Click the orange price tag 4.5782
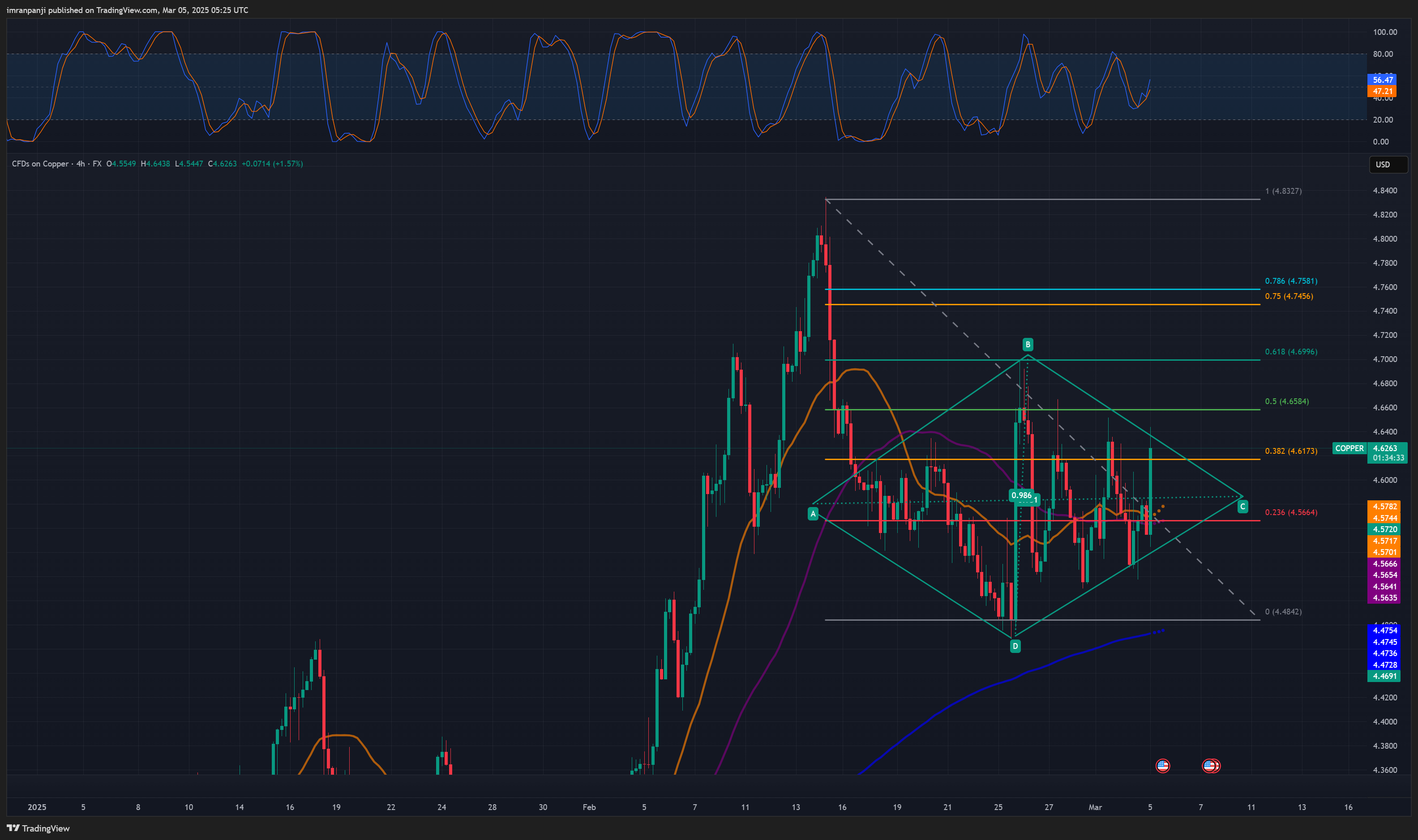 [1384, 507]
